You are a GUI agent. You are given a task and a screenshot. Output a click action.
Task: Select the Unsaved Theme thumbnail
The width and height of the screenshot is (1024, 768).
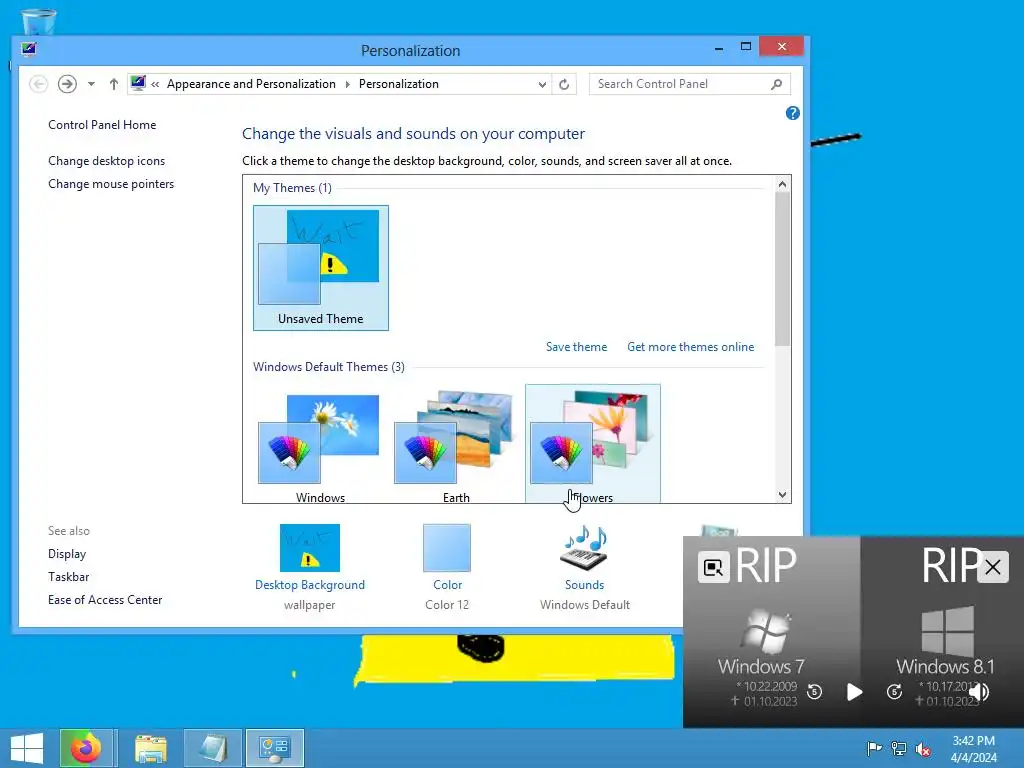point(321,268)
